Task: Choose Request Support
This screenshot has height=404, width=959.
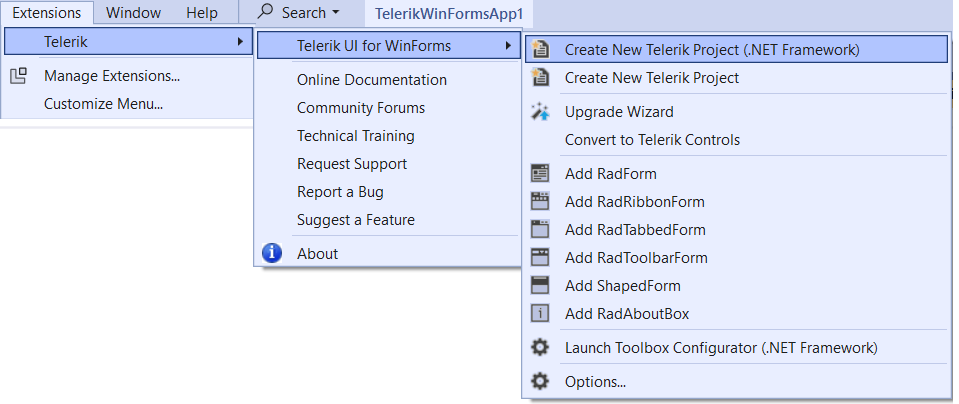Action: click(x=388, y=164)
